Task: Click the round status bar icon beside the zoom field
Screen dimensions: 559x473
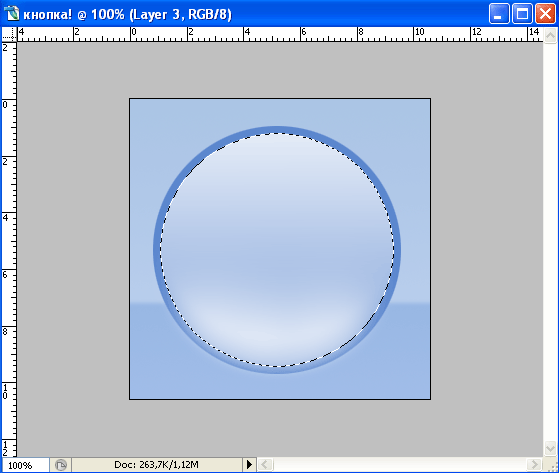Action: click(61, 465)
